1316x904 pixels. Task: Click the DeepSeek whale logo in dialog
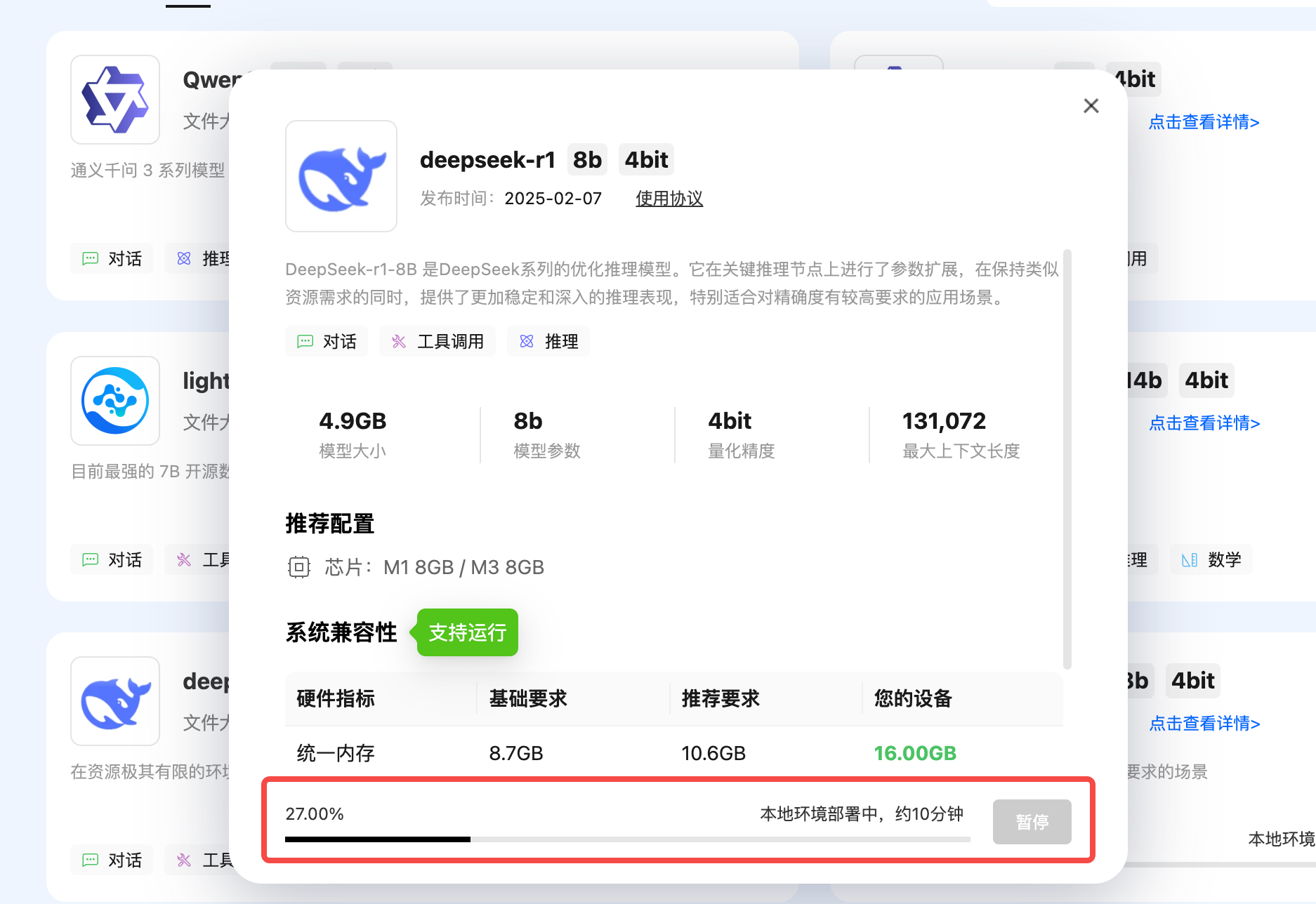pyautogui.click(x=341, y=176)
